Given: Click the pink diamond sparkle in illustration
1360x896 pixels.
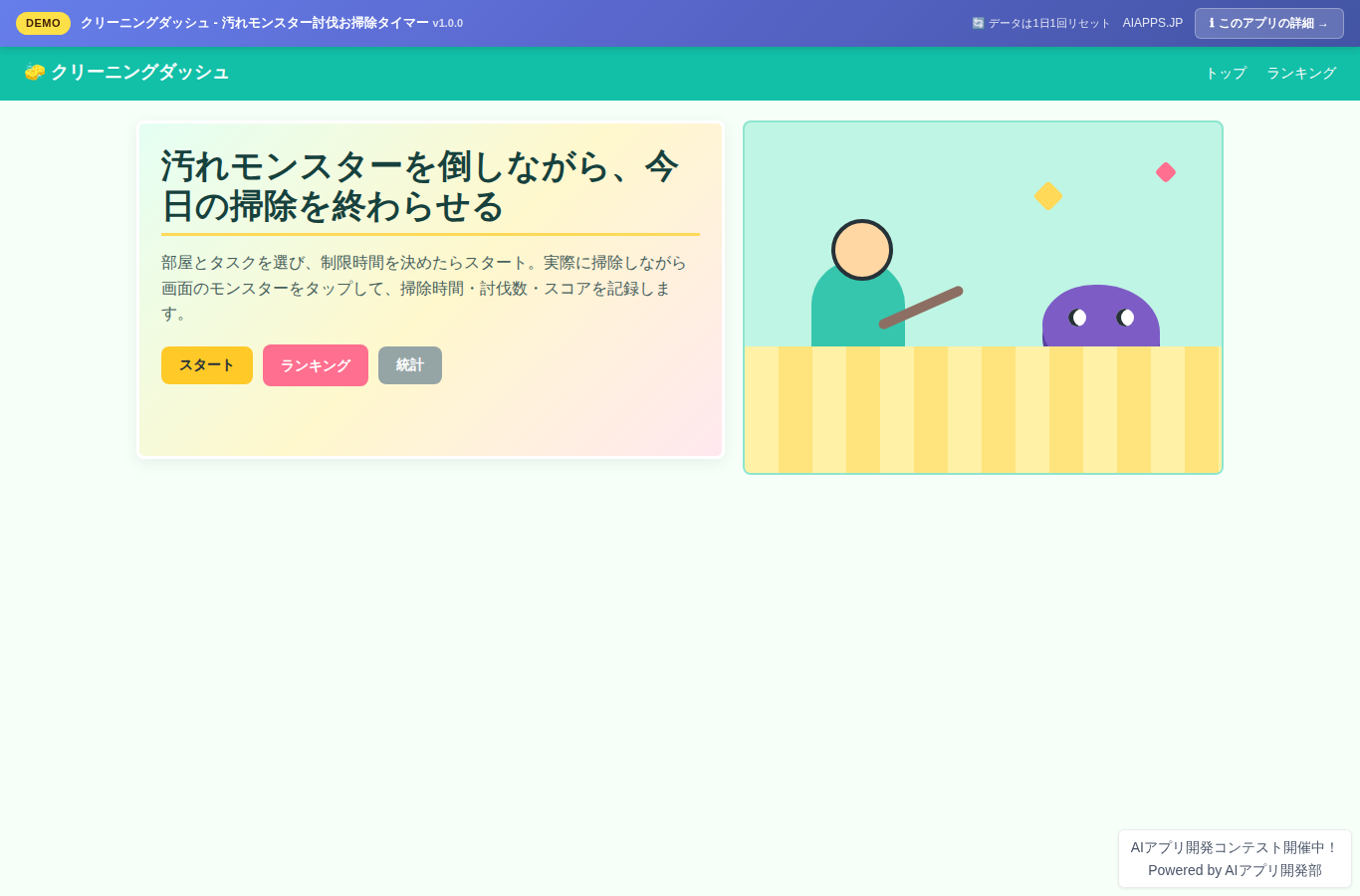Looking at the screenshot, I should pos(1166,172).
